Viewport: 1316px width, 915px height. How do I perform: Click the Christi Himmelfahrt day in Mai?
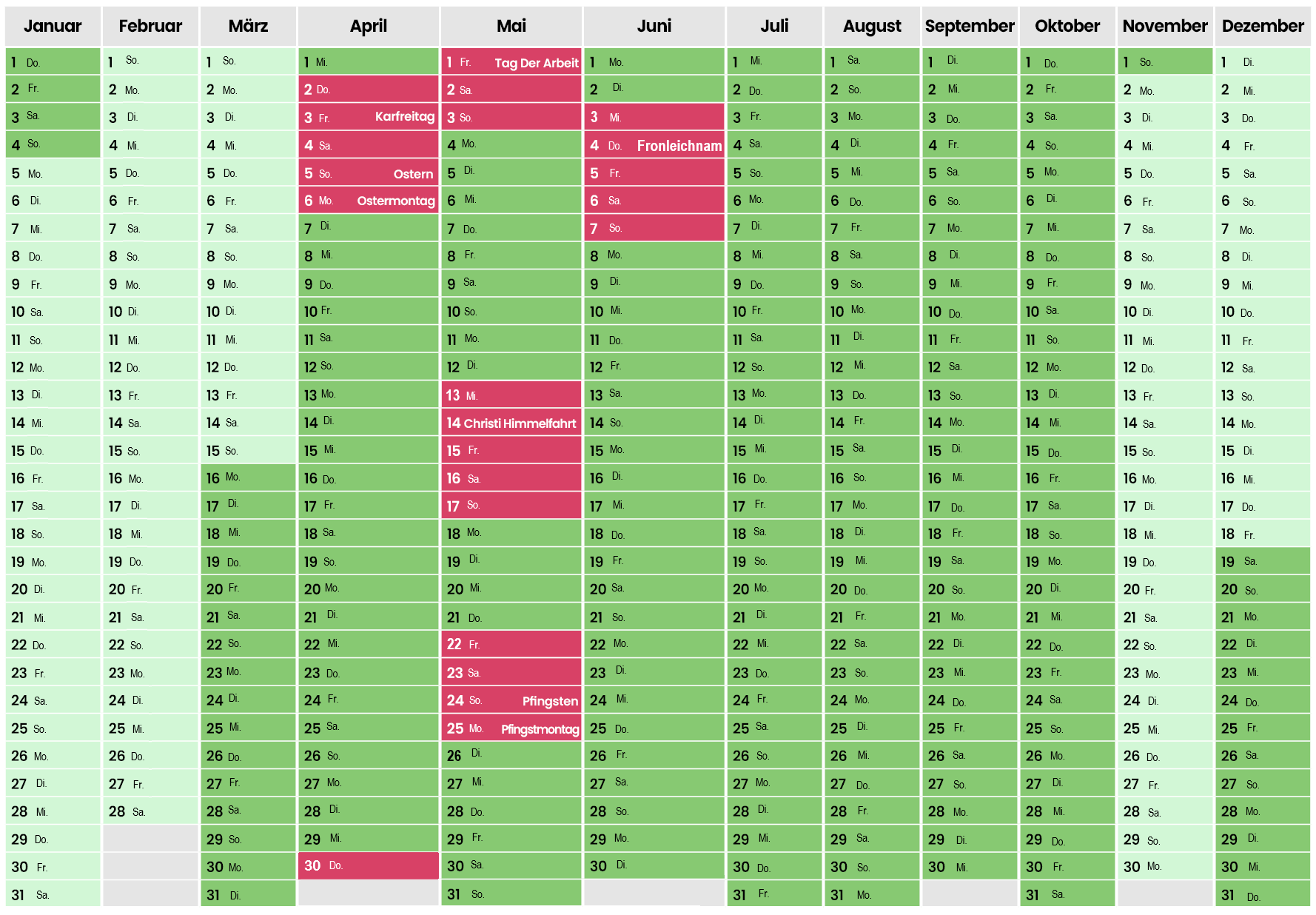(511, 423)
